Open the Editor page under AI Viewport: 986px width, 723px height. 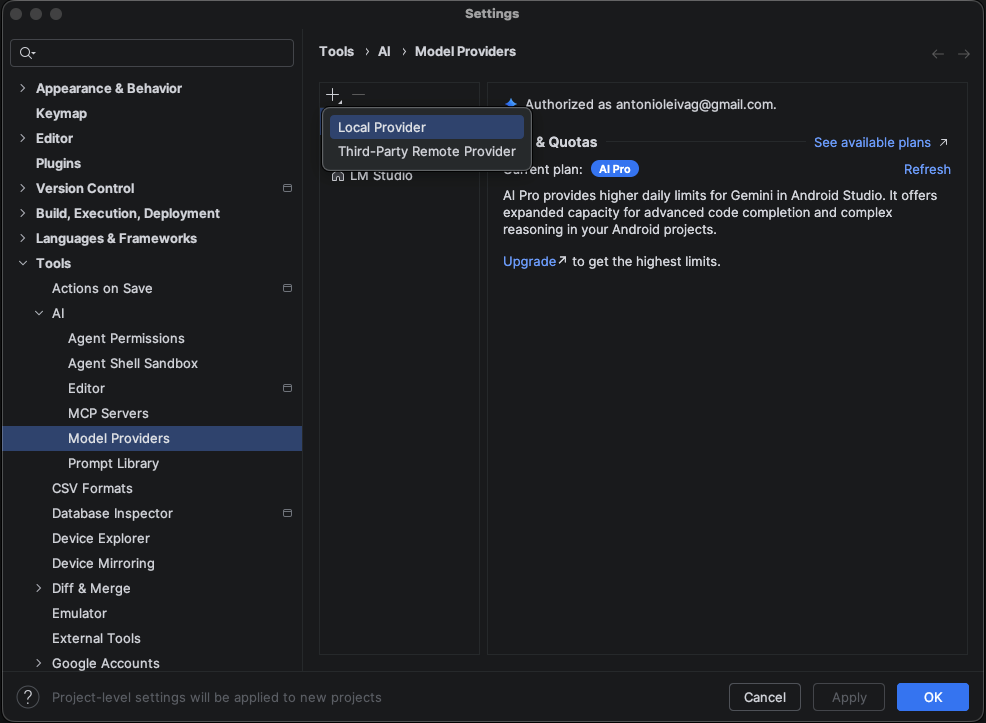click(x=86, y=388)
